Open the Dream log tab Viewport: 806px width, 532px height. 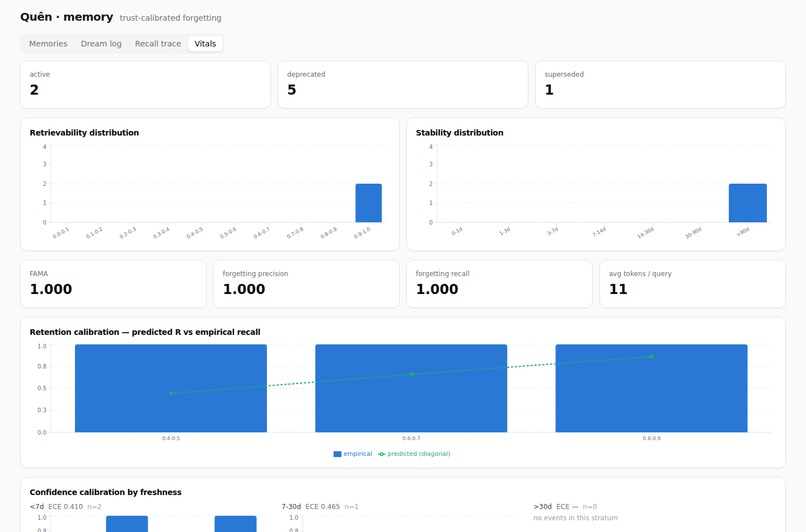[101, 44]
